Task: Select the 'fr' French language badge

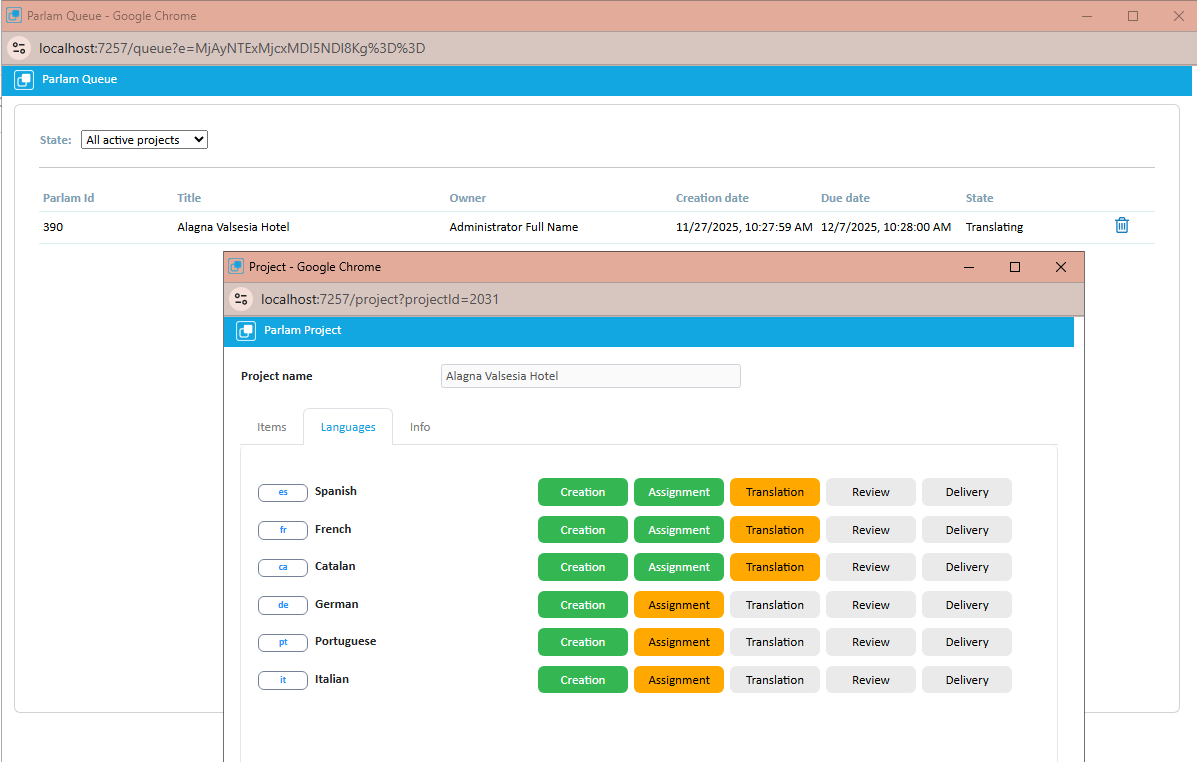Action: 283,529
